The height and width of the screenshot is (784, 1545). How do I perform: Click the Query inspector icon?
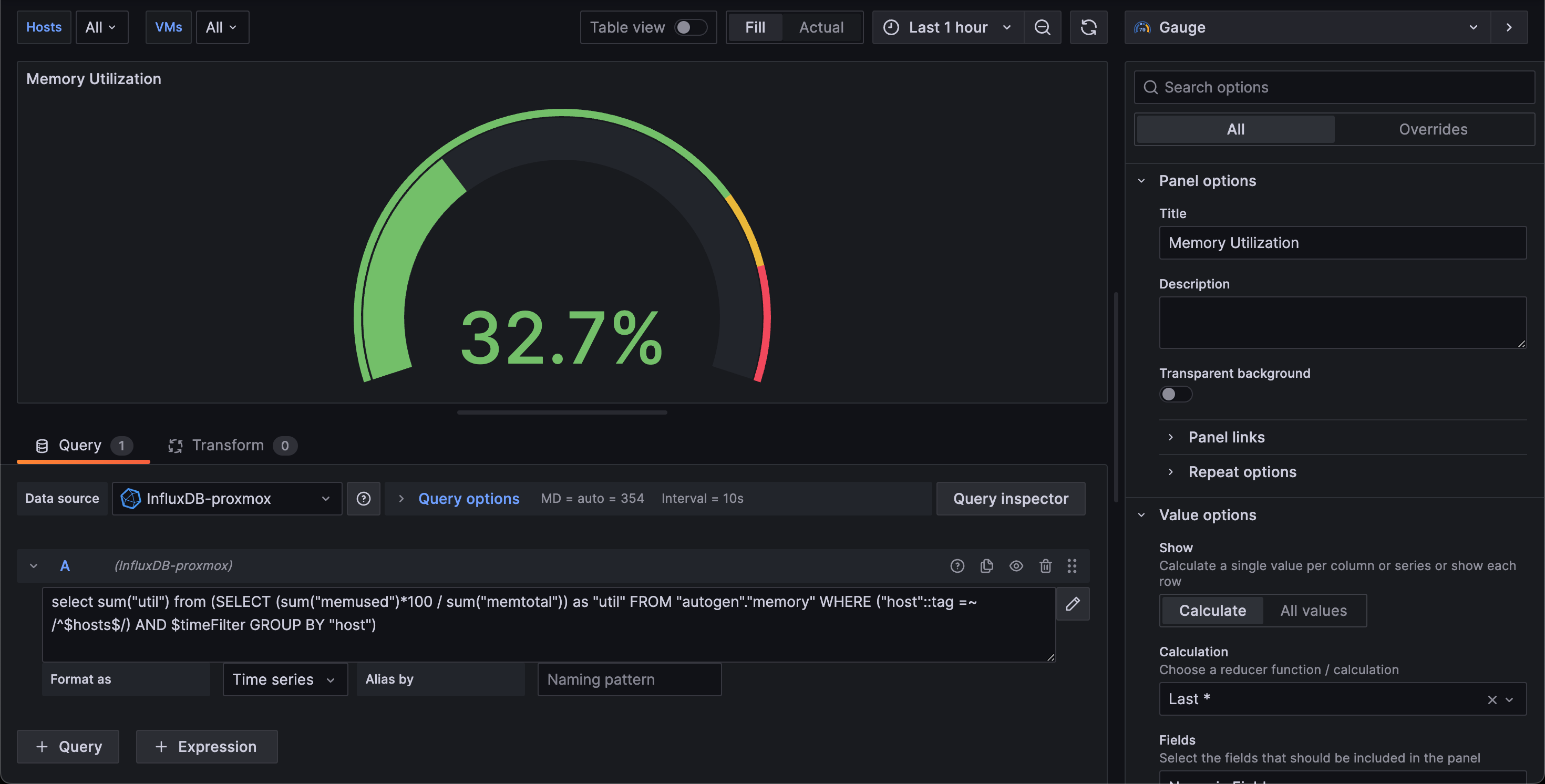click(x=1010, y=498)
